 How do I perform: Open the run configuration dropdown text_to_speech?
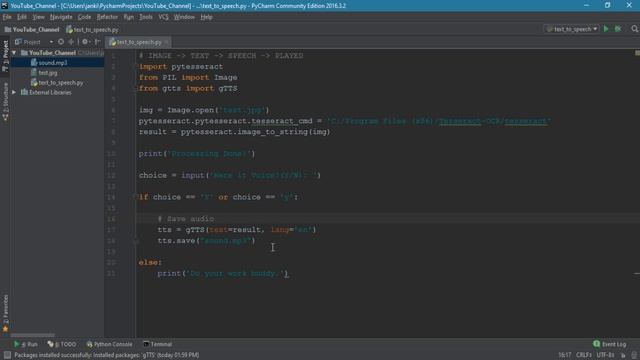(572, 29)
